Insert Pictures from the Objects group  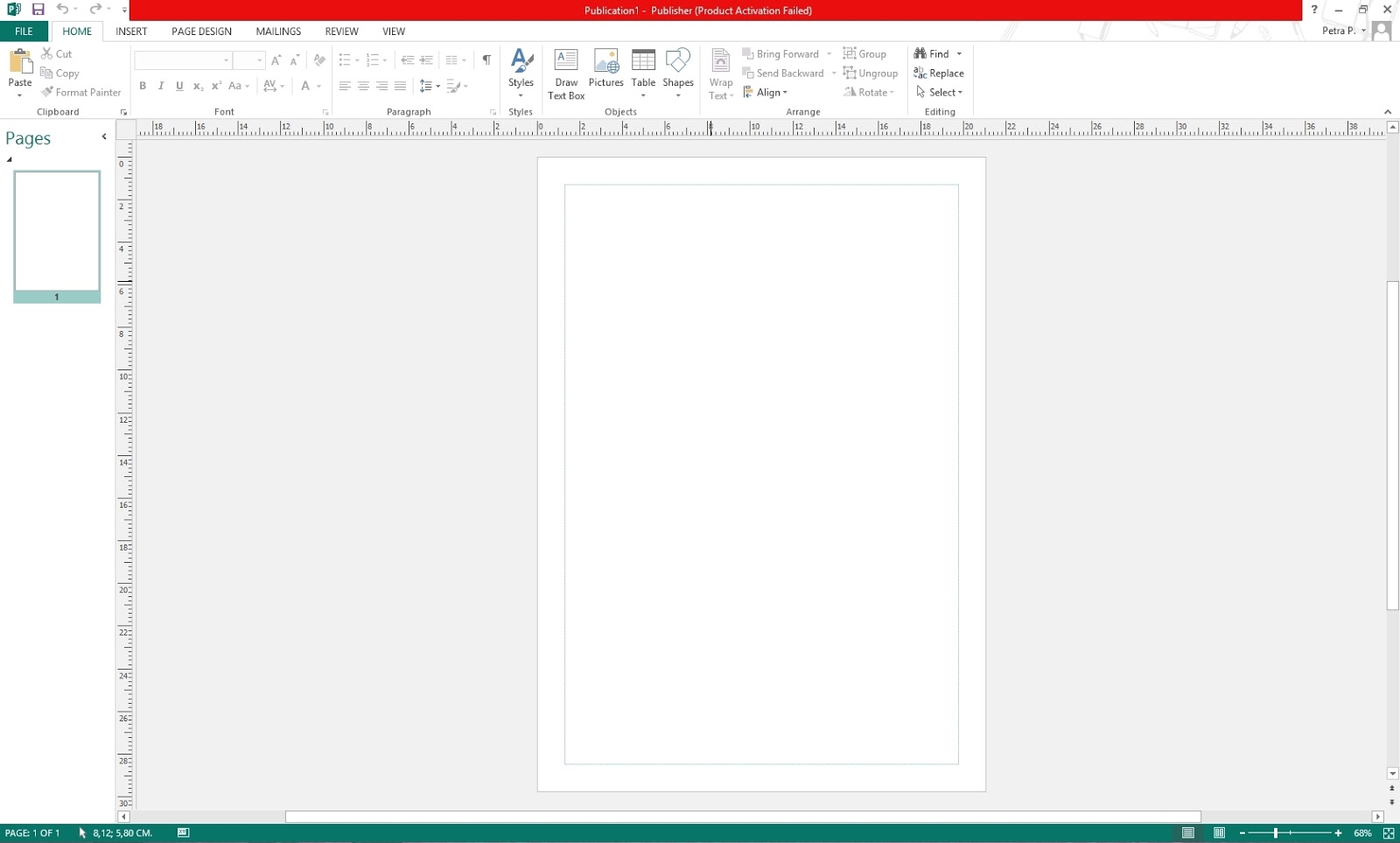(605, 68)
